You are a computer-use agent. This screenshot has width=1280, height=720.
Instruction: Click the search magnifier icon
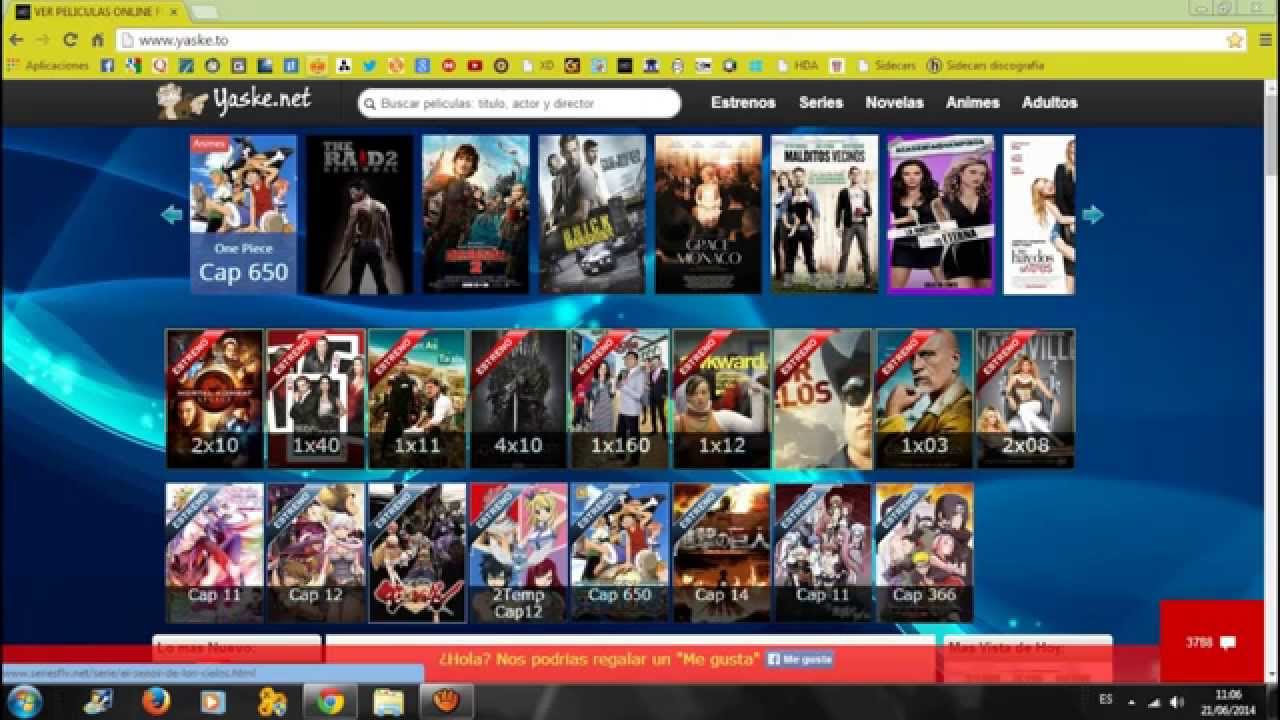pyautogui.click(x=370, y=103)
